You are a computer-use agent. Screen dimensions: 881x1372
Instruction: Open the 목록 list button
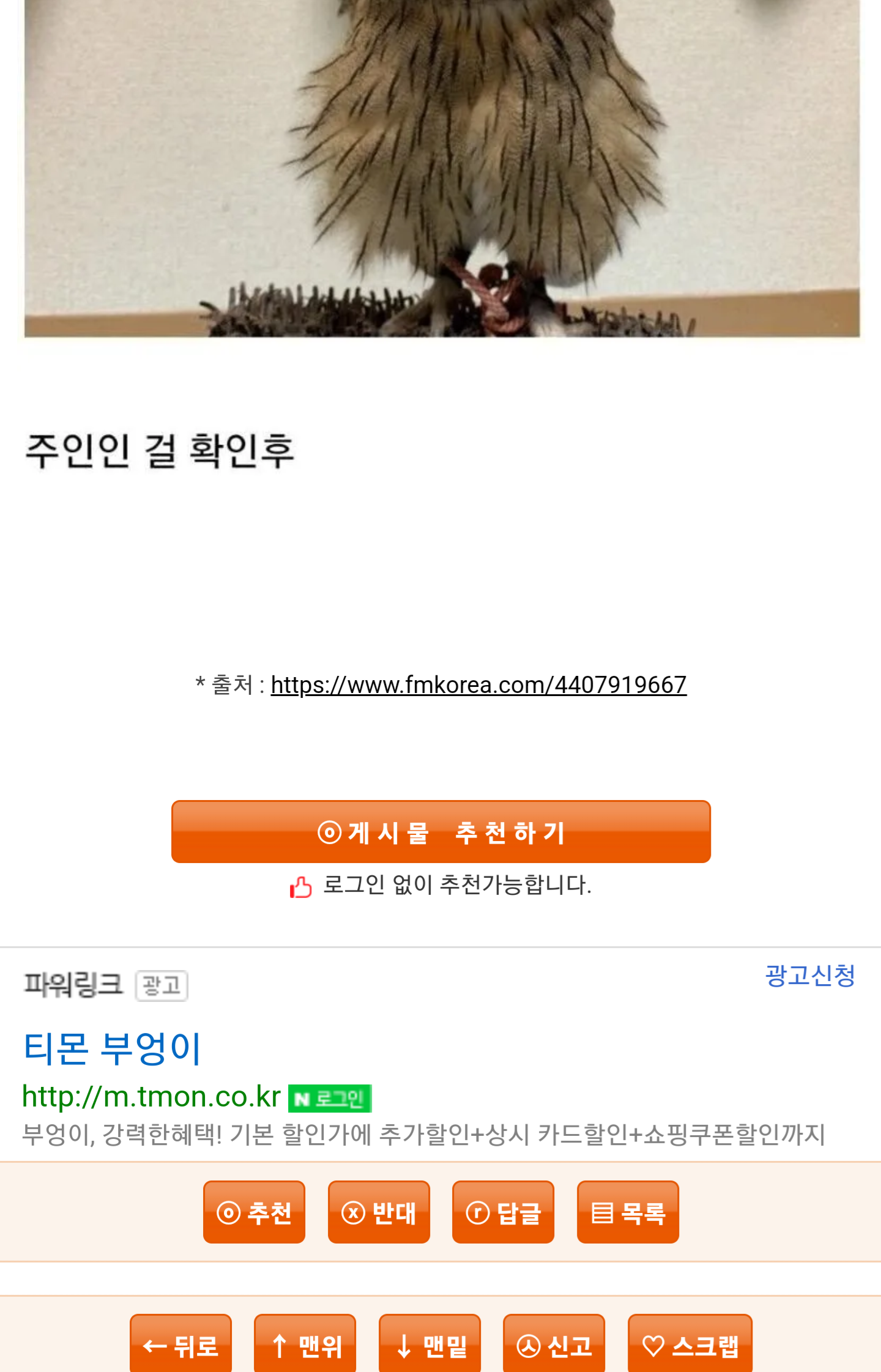[628, 1212]
